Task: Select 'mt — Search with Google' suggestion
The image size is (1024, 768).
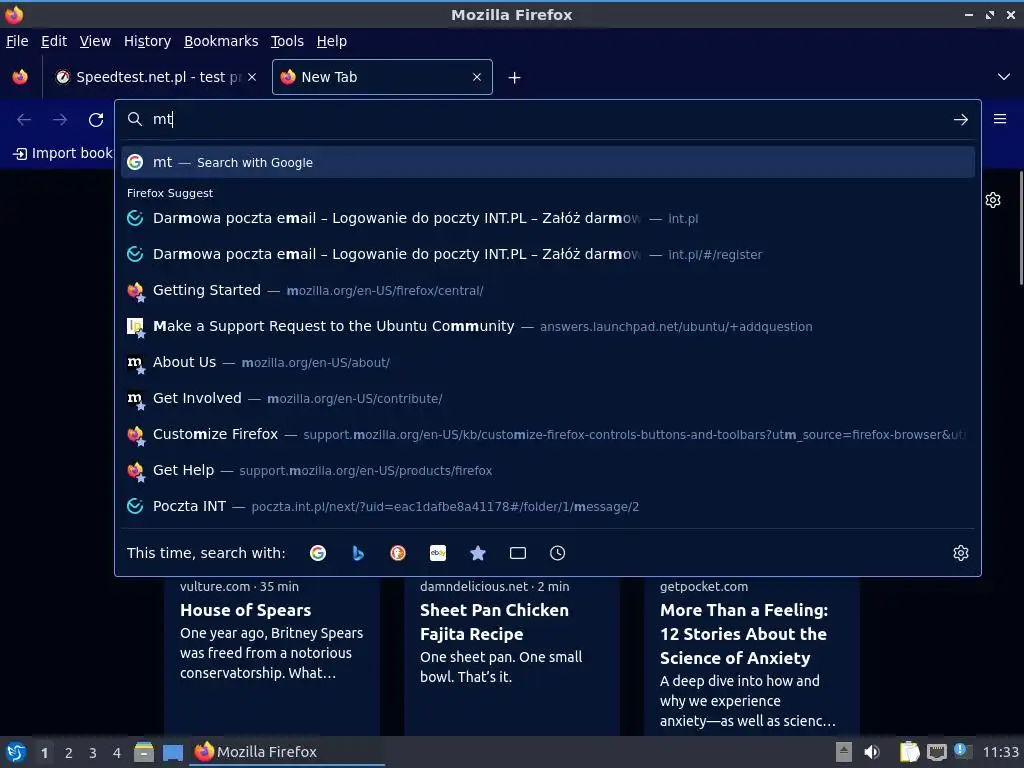Action: click(x=547, y=162)
